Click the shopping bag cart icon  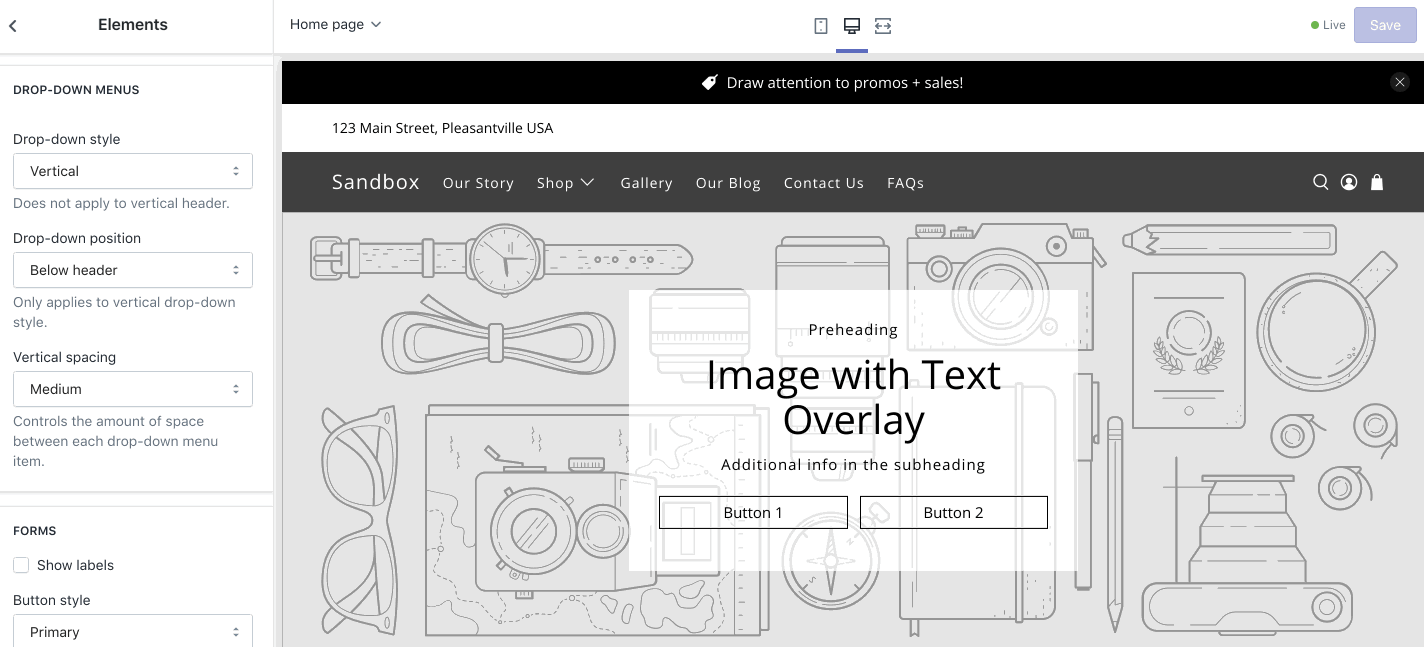point(1377,182)
